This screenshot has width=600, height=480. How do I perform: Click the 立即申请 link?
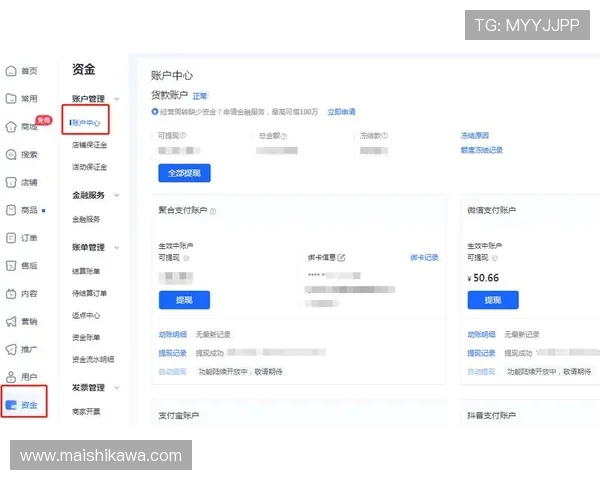coord(341,112)
